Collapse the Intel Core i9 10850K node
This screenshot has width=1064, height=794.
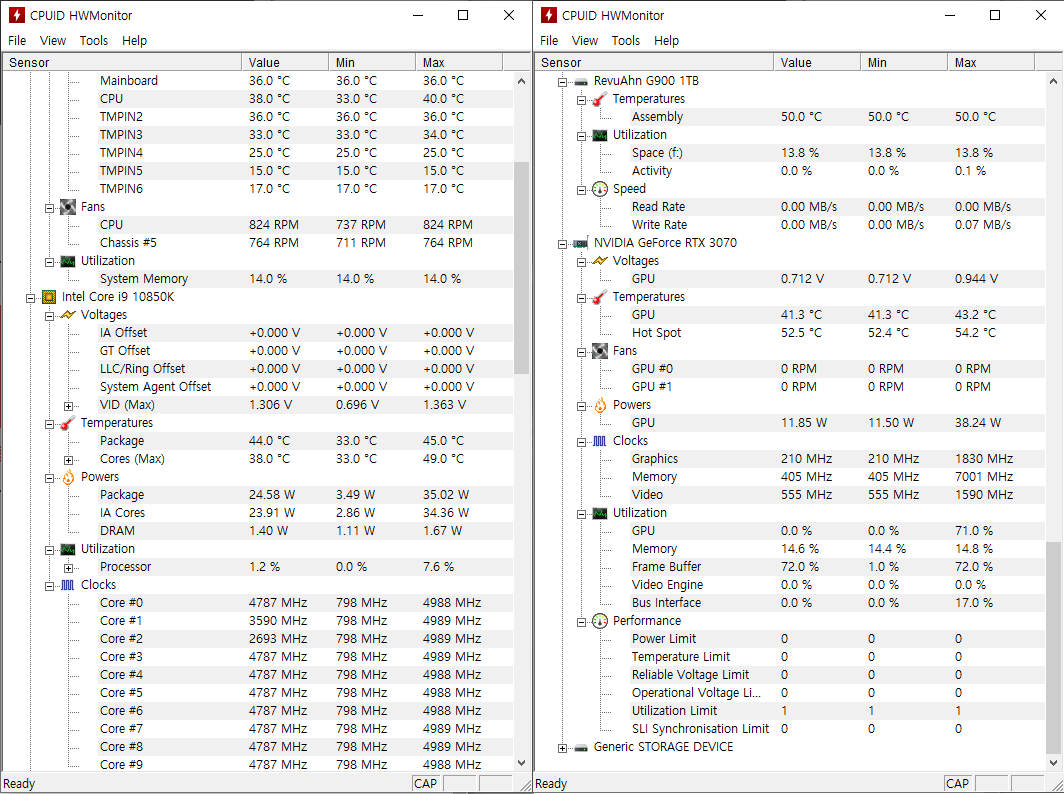tap(30, 298)
